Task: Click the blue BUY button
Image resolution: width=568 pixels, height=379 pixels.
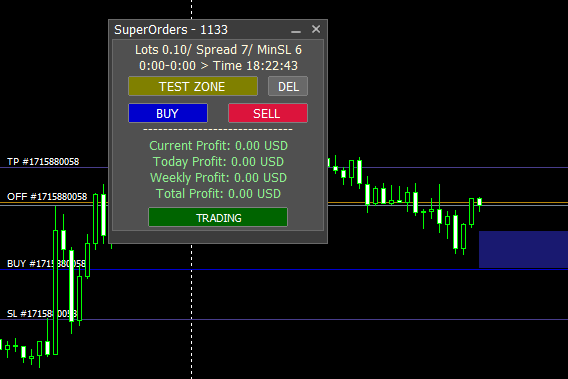Action: 168,113
